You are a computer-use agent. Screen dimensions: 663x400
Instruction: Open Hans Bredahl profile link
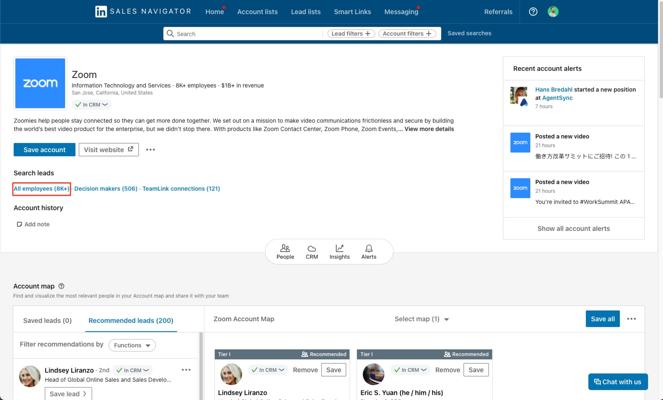(x=553, y=90)
